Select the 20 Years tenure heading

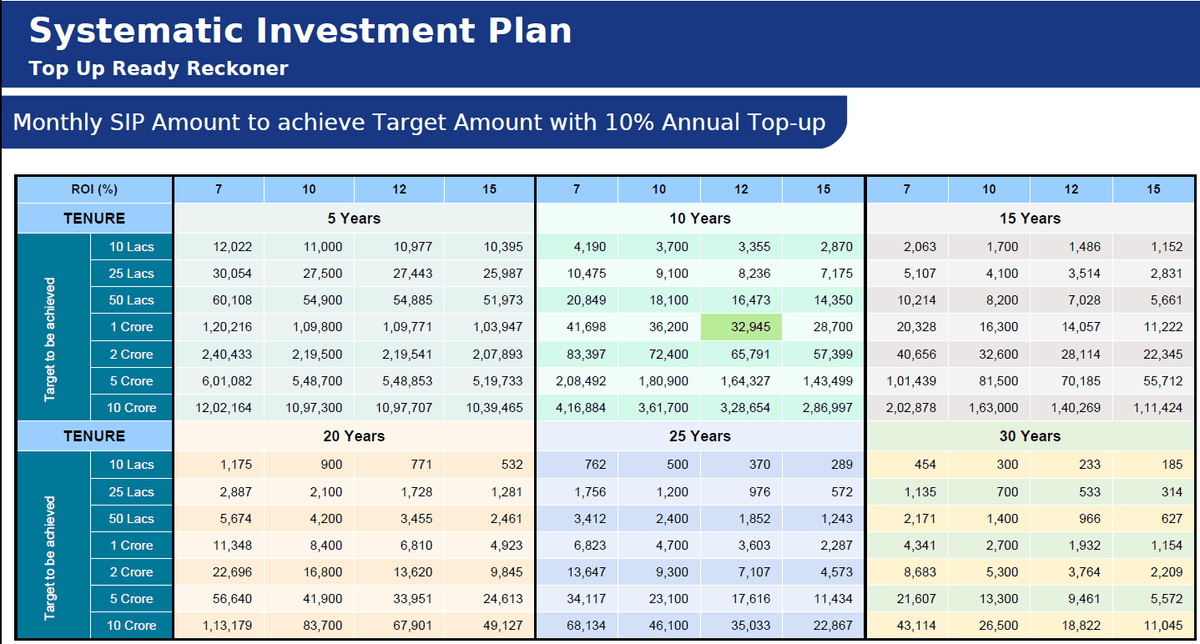point(354,436)
